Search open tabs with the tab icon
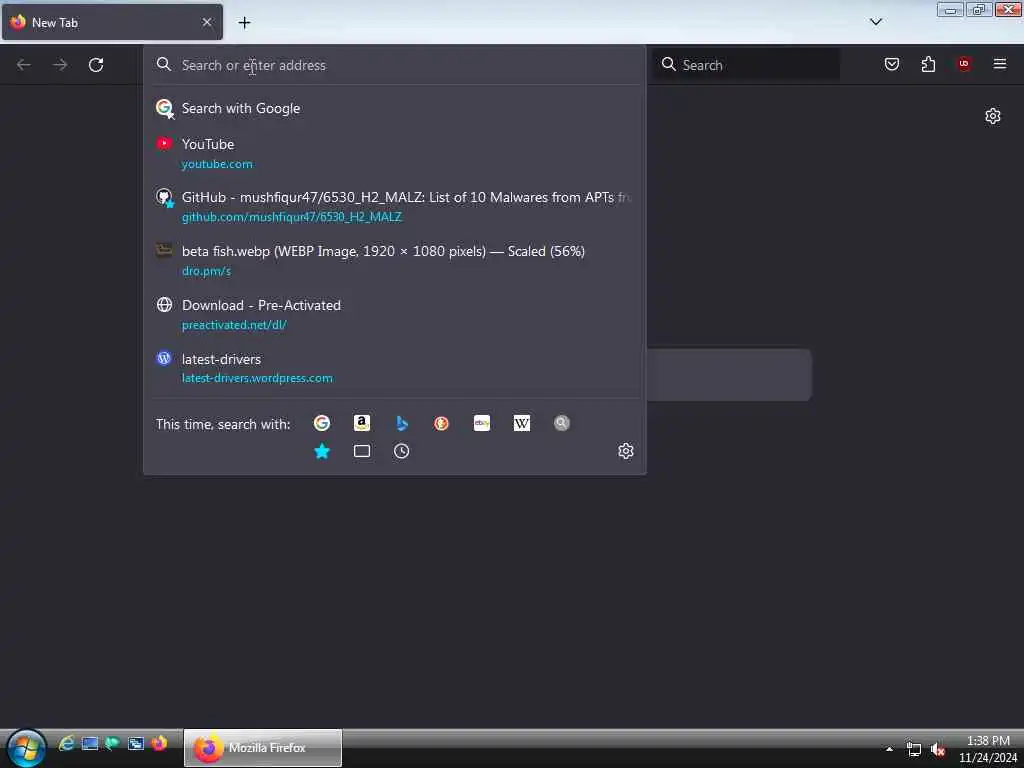 click(362, 451)
